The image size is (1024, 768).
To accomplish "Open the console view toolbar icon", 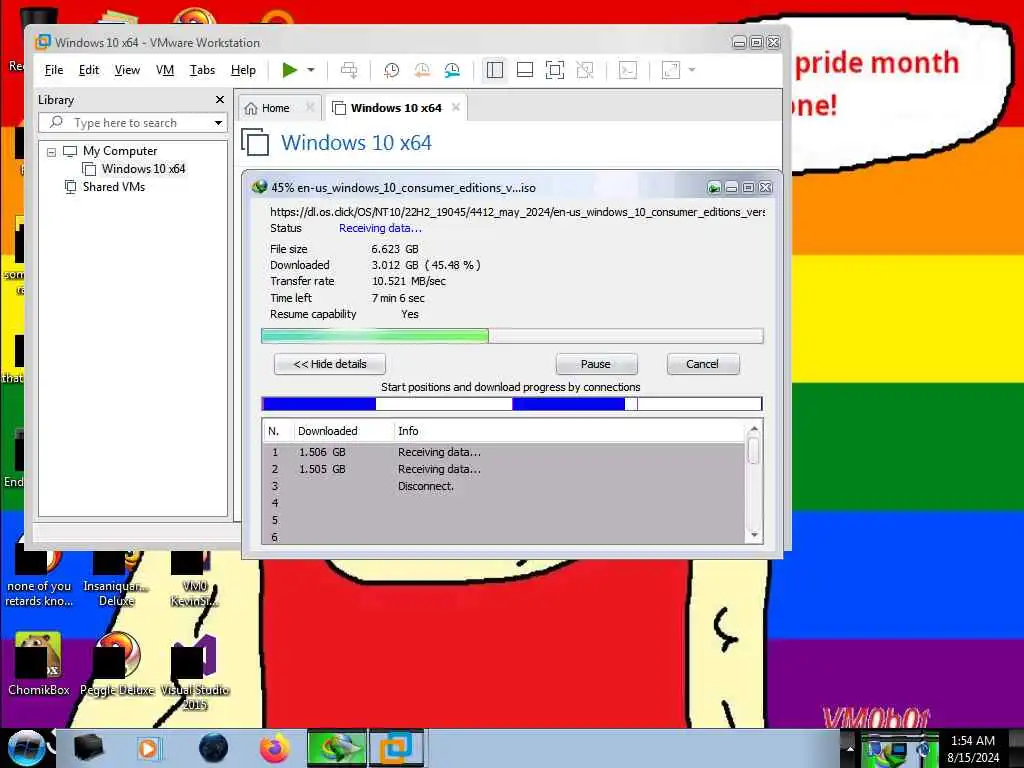I will pos(628,70).
